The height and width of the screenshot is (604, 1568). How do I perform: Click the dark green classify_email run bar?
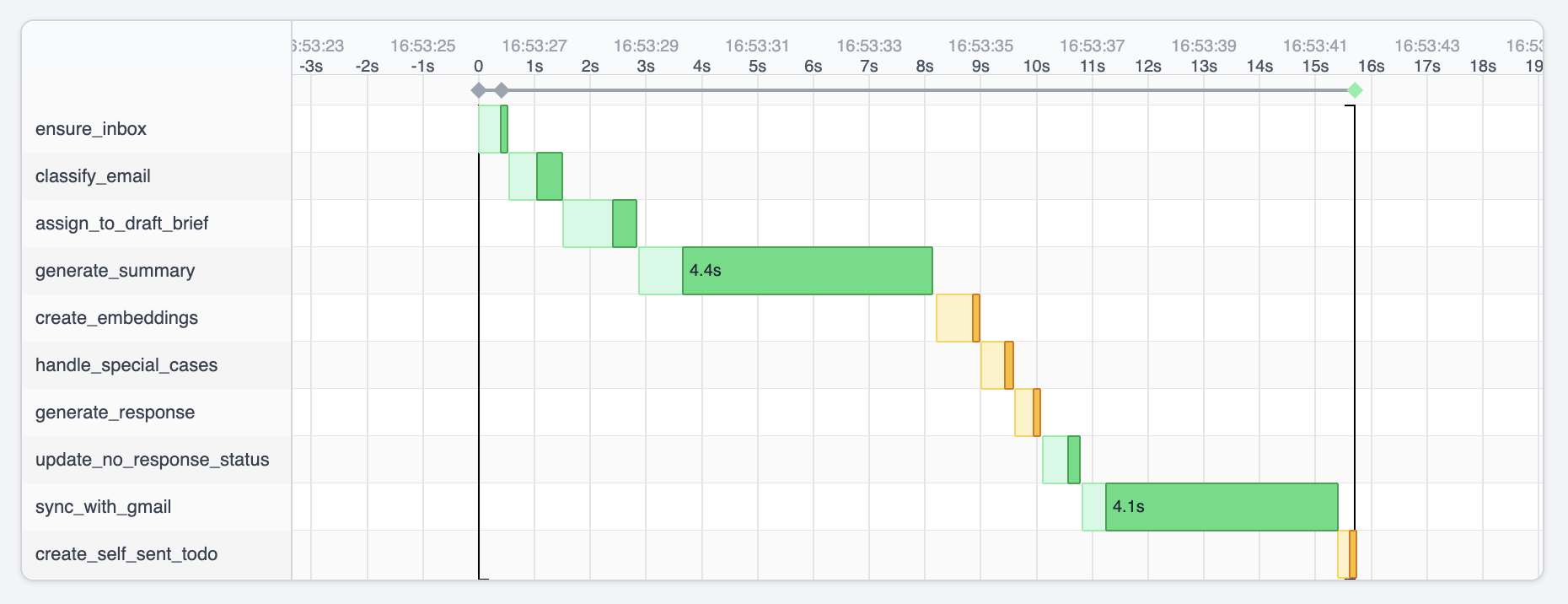tap(550, 176)
